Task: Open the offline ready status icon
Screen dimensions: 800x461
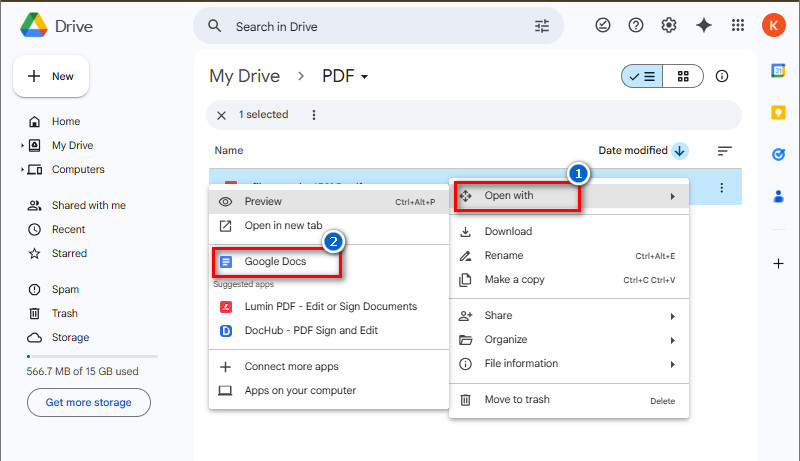Action: pyautogui.click(x=603, y=25)
